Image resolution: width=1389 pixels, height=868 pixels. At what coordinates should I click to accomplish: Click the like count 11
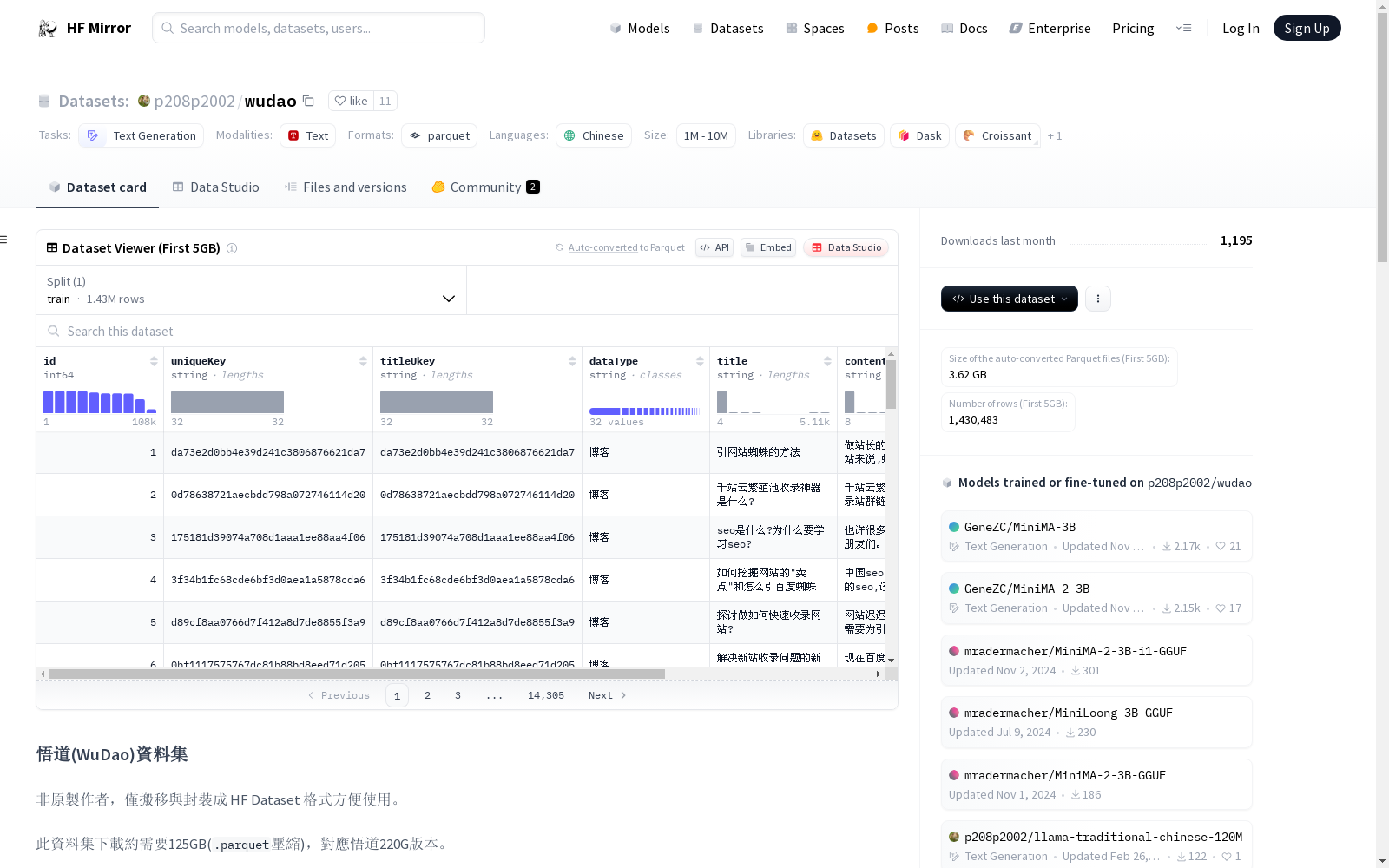385,101
